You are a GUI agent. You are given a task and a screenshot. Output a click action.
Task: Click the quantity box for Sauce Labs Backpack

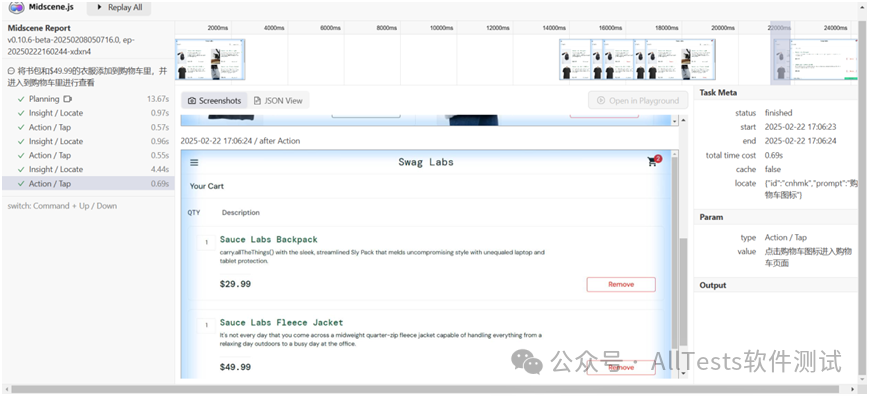(207, 242)
